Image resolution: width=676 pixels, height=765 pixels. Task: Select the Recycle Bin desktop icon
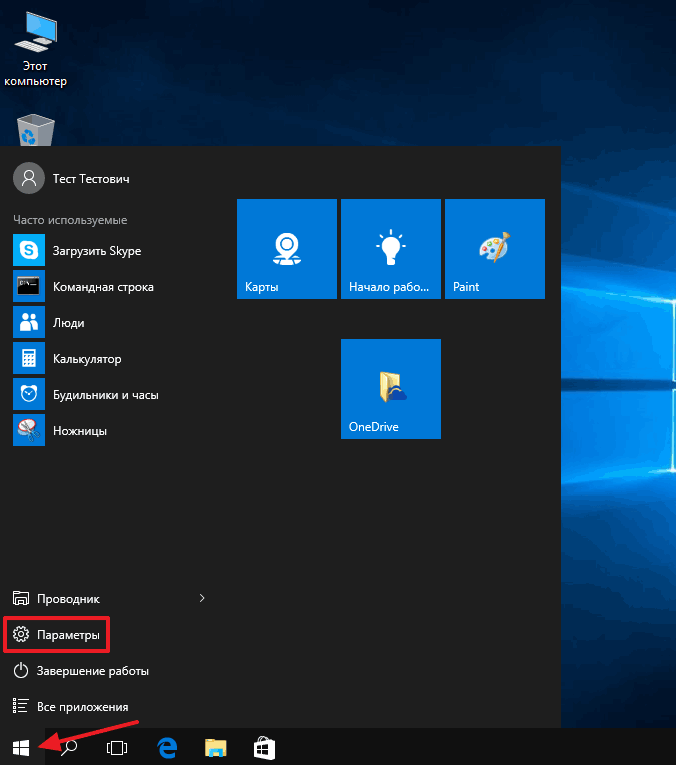[36, 130]
